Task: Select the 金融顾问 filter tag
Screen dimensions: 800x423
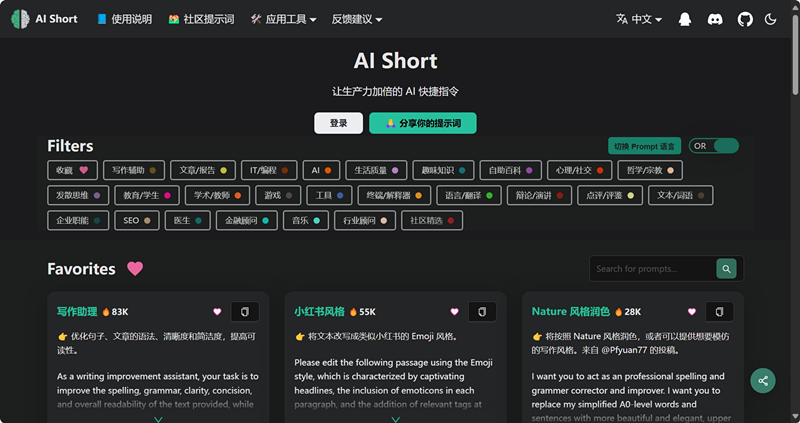Action: pyautogui.click(x=247, y=220)
